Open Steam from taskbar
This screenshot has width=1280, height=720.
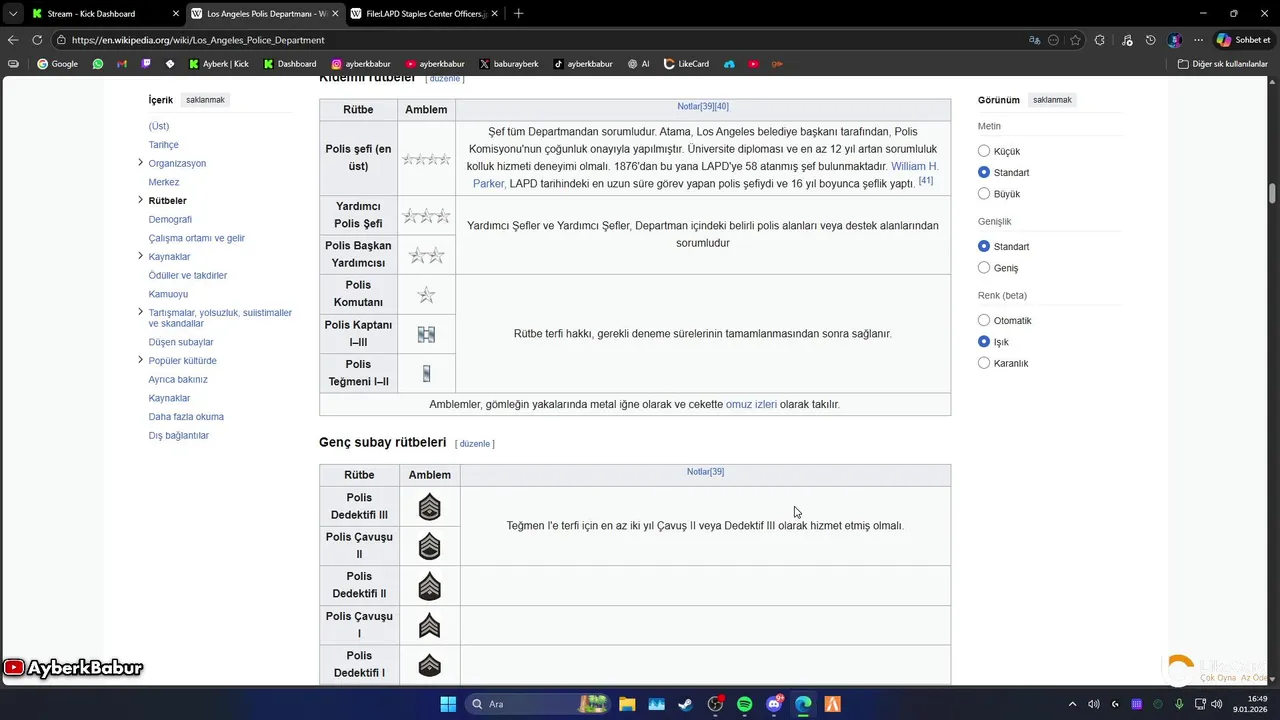click(686, 704)
